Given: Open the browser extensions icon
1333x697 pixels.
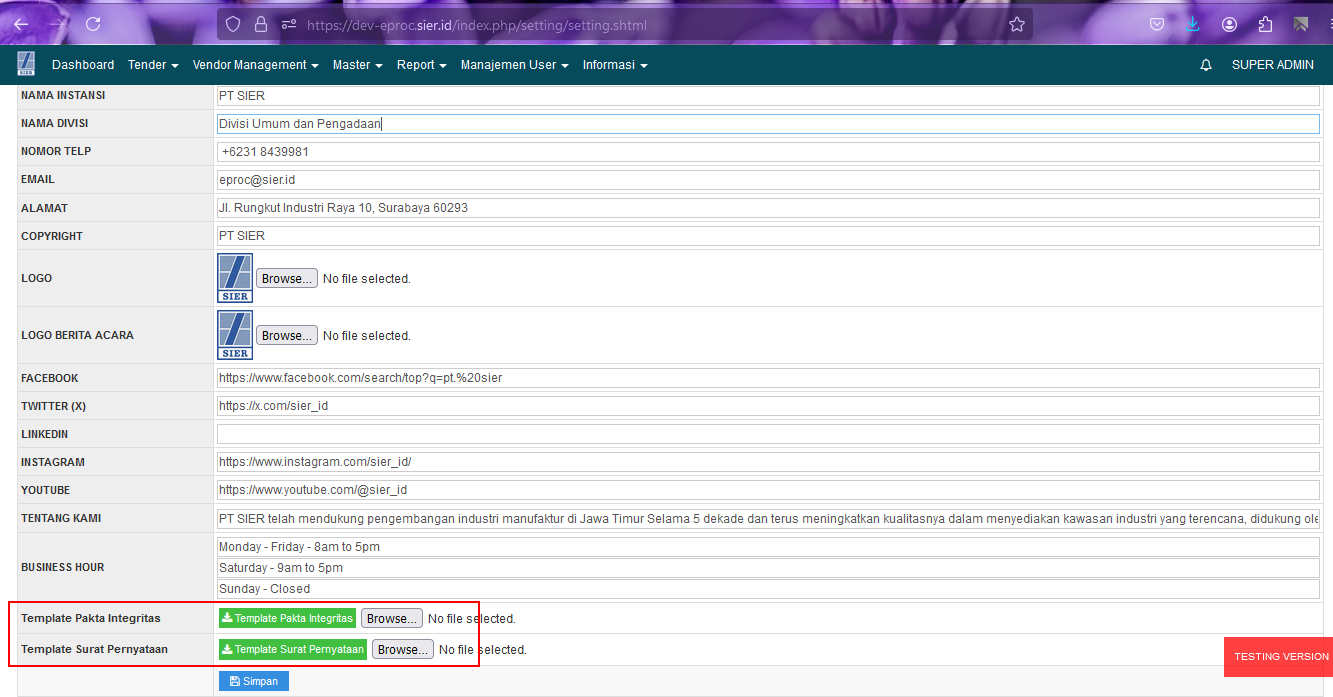Looking at the screenshot, I should pyautogui.click(x=1265, y=24).
